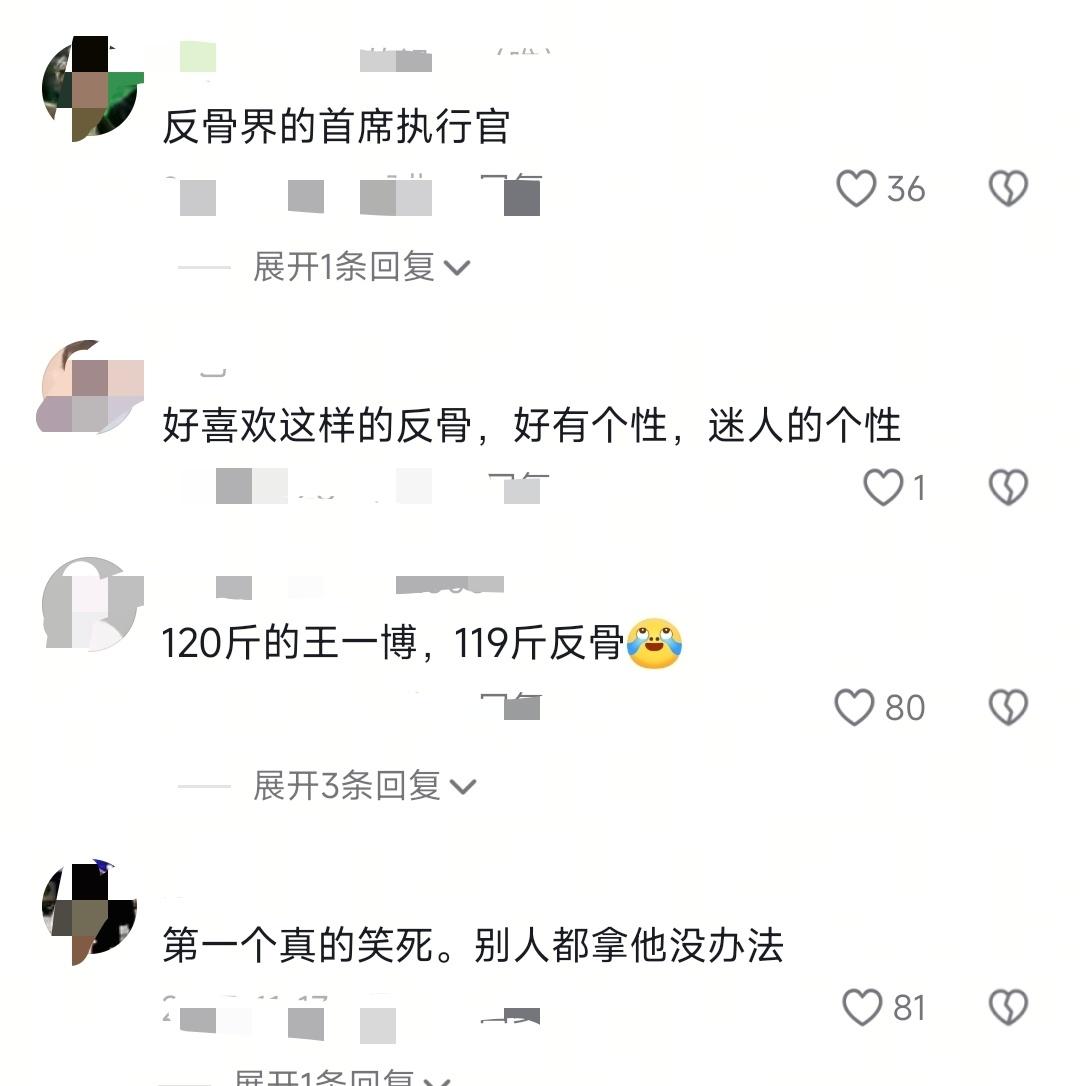
Task: Dislike the comment with 36 likes
Action: (x=1008, y=188)
